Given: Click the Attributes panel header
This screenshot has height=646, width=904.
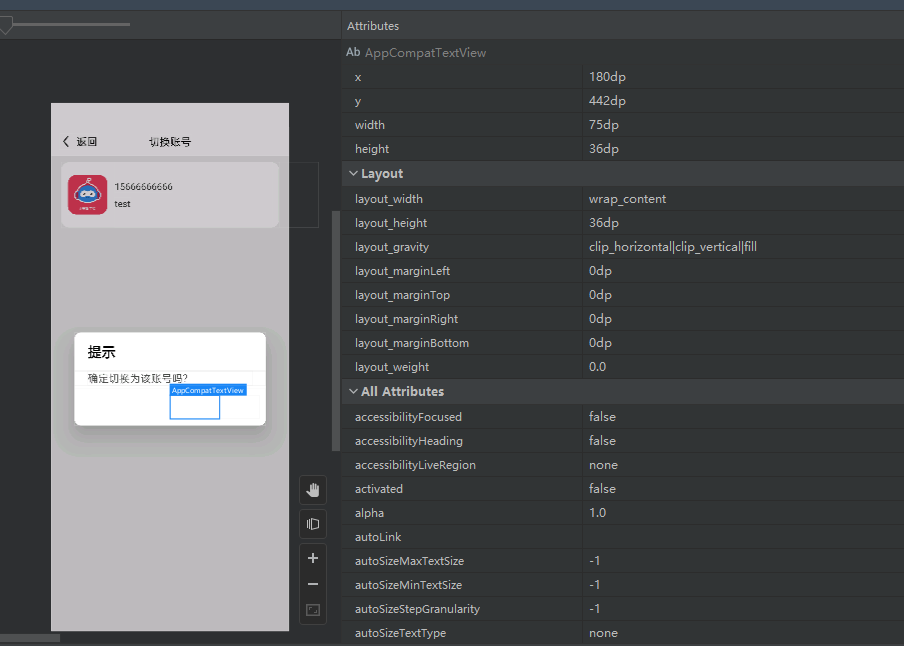Looking at the screenshot, I should [373, 26].
